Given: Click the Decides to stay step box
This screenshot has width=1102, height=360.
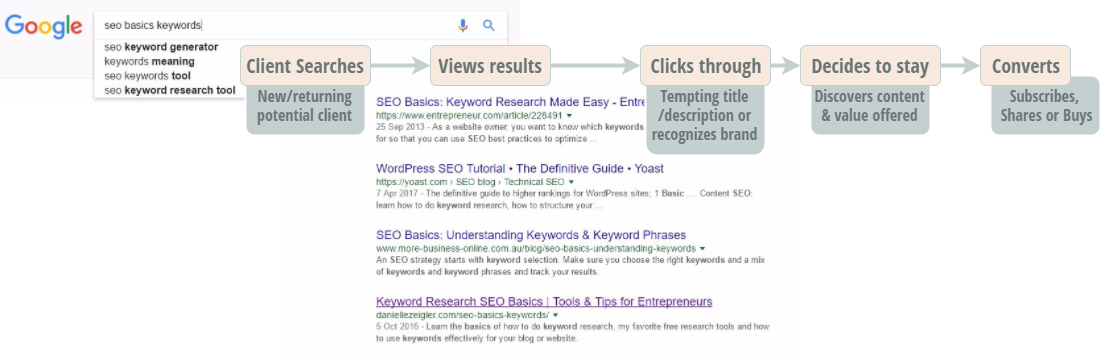Looking at the screenshot, I should pos(870,66).
